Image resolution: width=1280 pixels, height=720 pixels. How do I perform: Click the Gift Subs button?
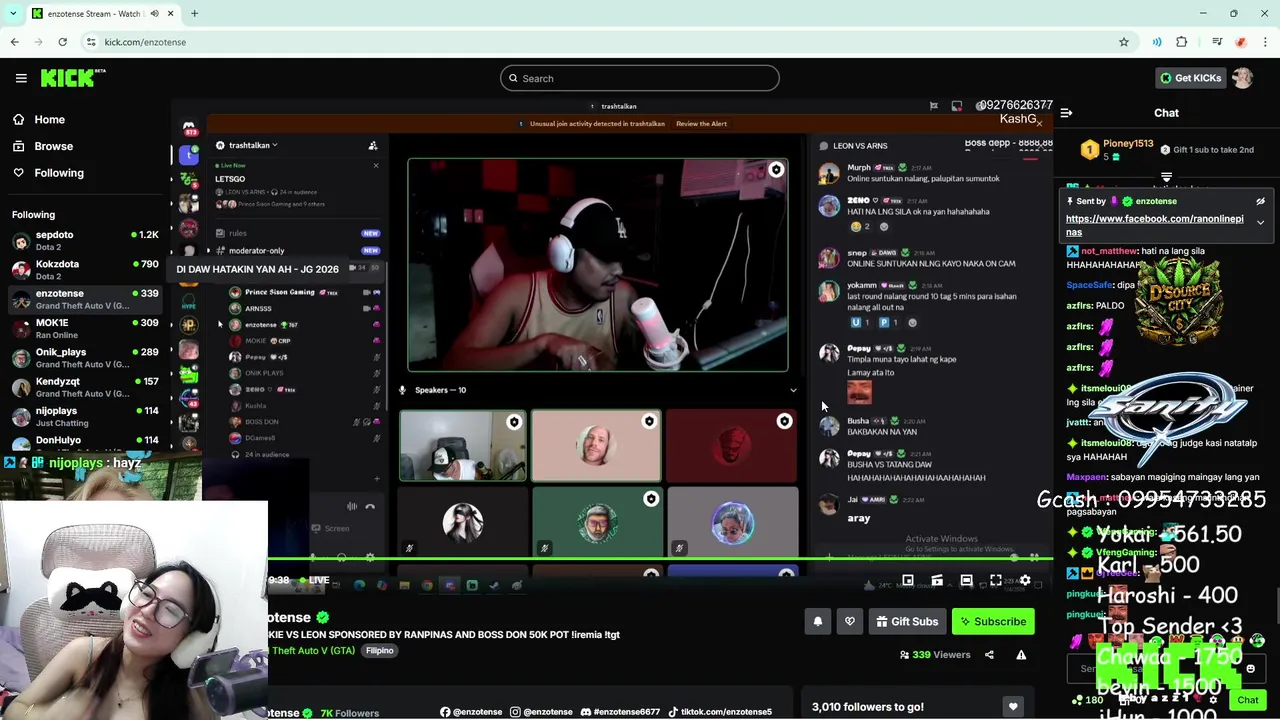pos(906,622)
